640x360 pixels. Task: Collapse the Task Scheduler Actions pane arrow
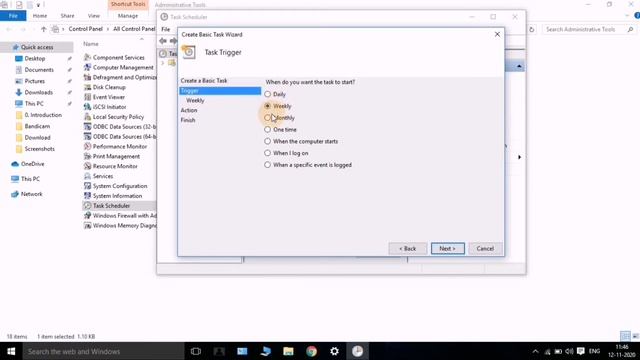[519, 67]
